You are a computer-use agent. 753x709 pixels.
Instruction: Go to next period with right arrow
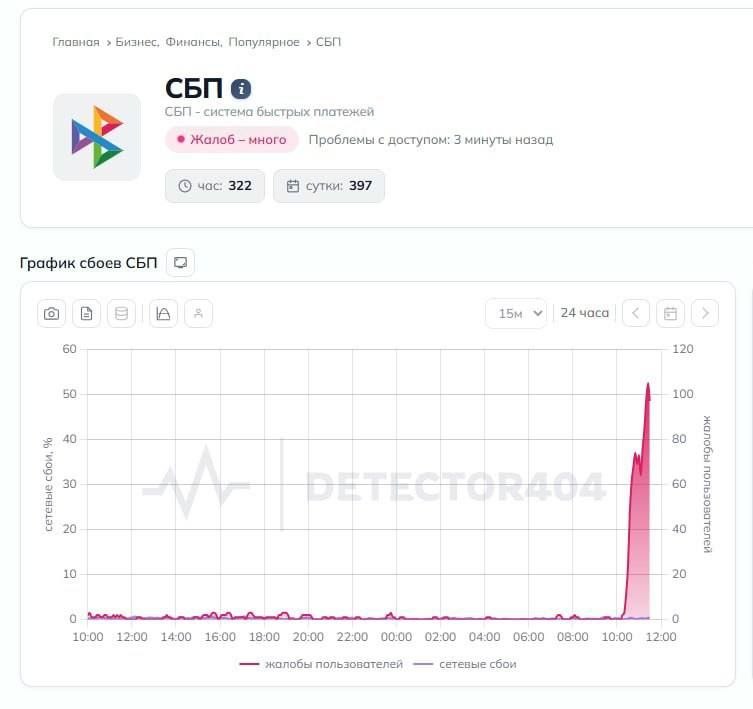705,313
